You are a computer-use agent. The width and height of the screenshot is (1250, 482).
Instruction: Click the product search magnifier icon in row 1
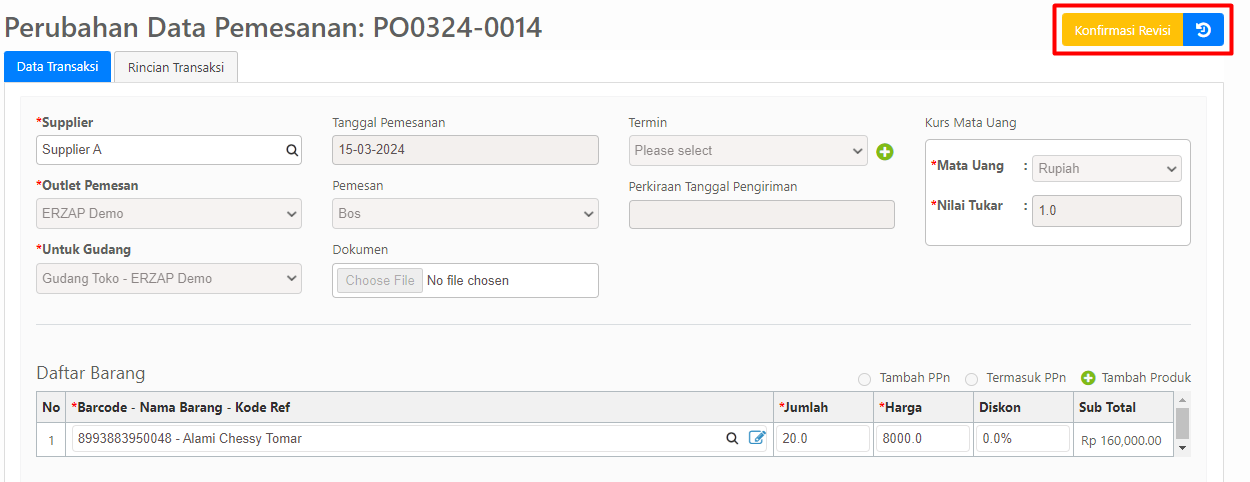pos(733,438)
